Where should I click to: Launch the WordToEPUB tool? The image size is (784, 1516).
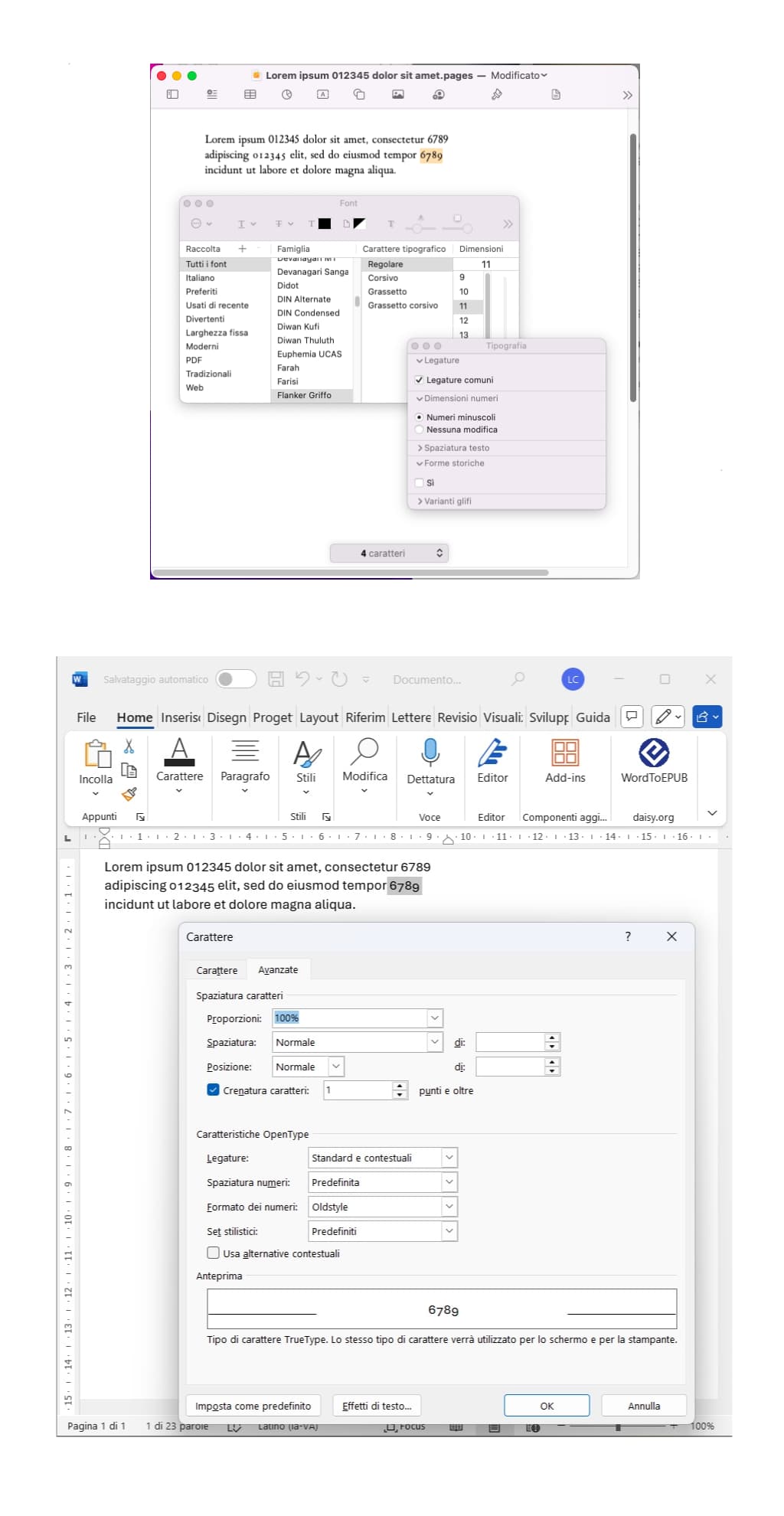tap(654, 753)
